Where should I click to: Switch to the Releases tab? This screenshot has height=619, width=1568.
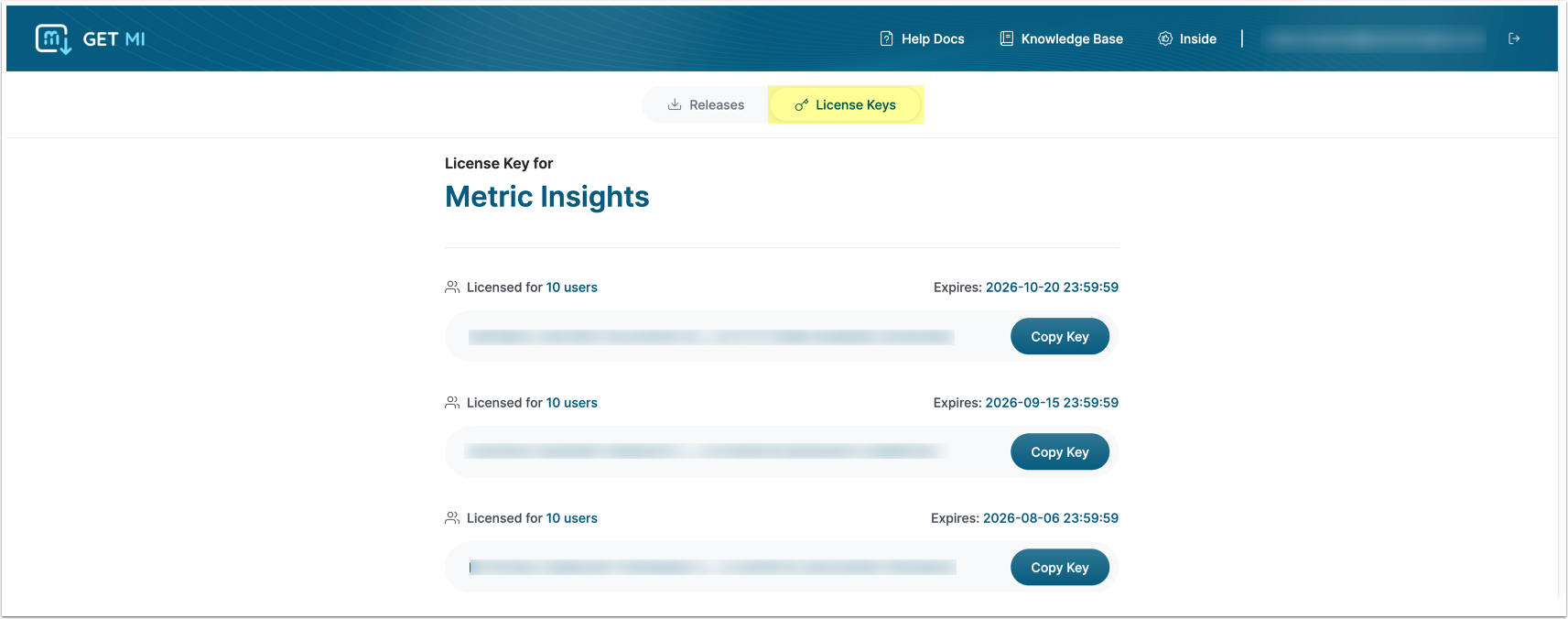tap(706, 104)
